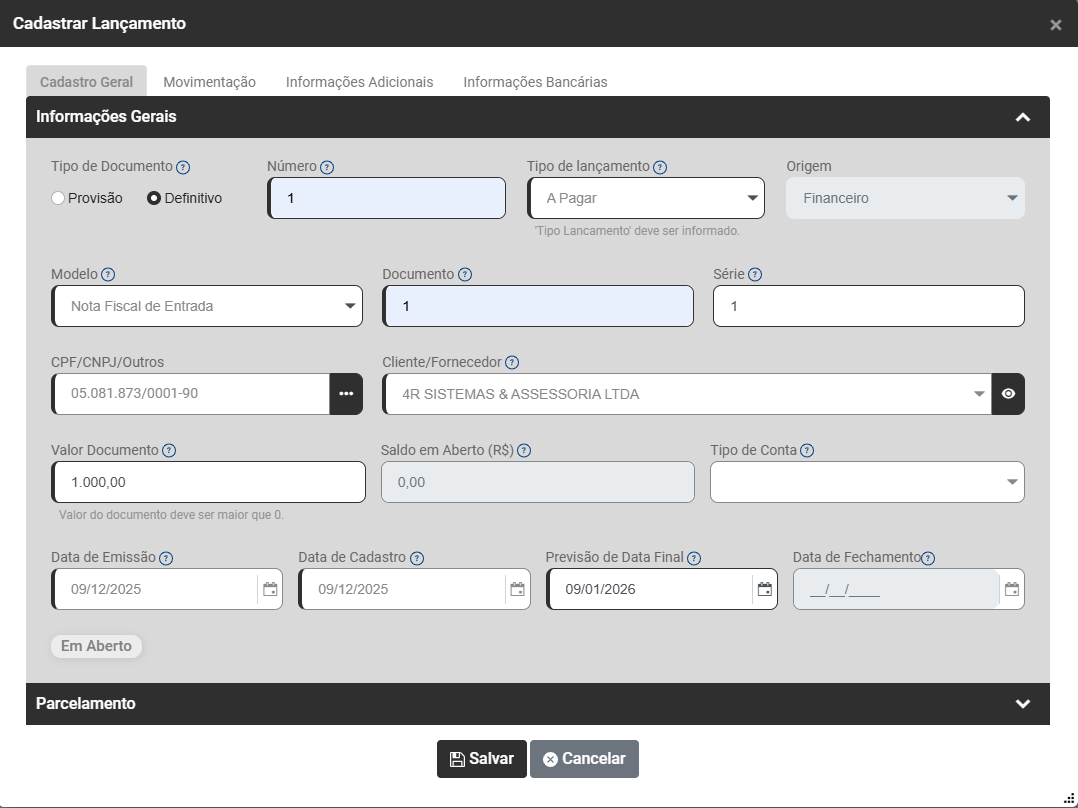Open calendar picker for Data de Cadastro
The width and height of the screenshot is (1078, 808).
pos(517,589)
